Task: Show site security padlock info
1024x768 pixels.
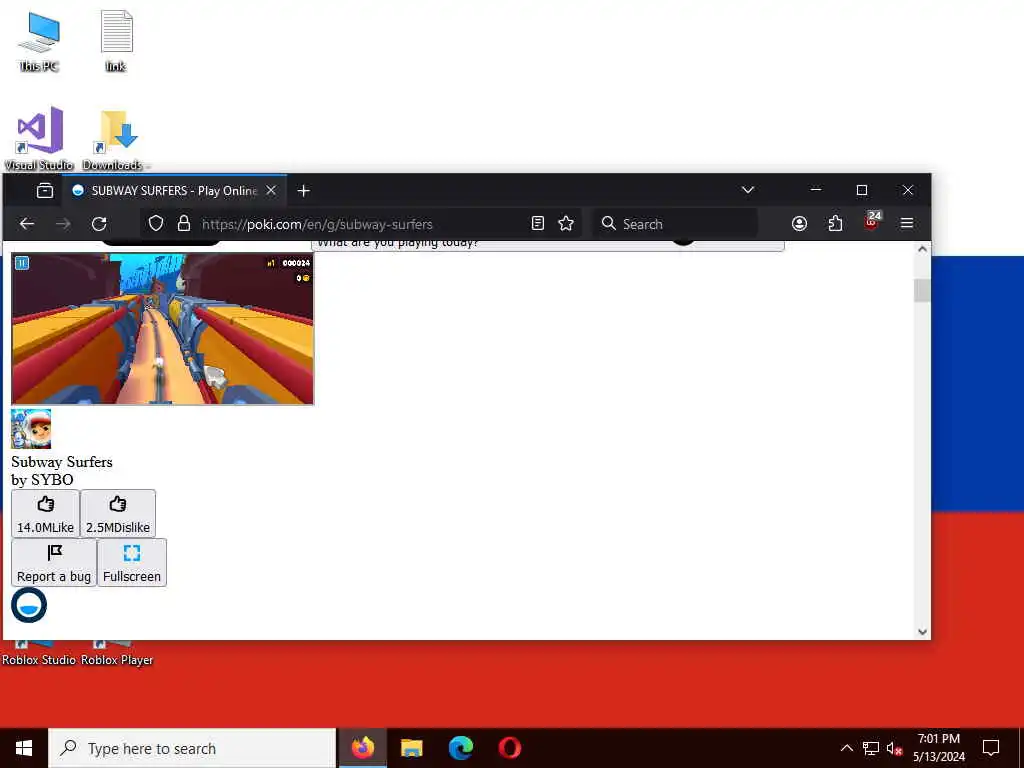Action: 184,224
